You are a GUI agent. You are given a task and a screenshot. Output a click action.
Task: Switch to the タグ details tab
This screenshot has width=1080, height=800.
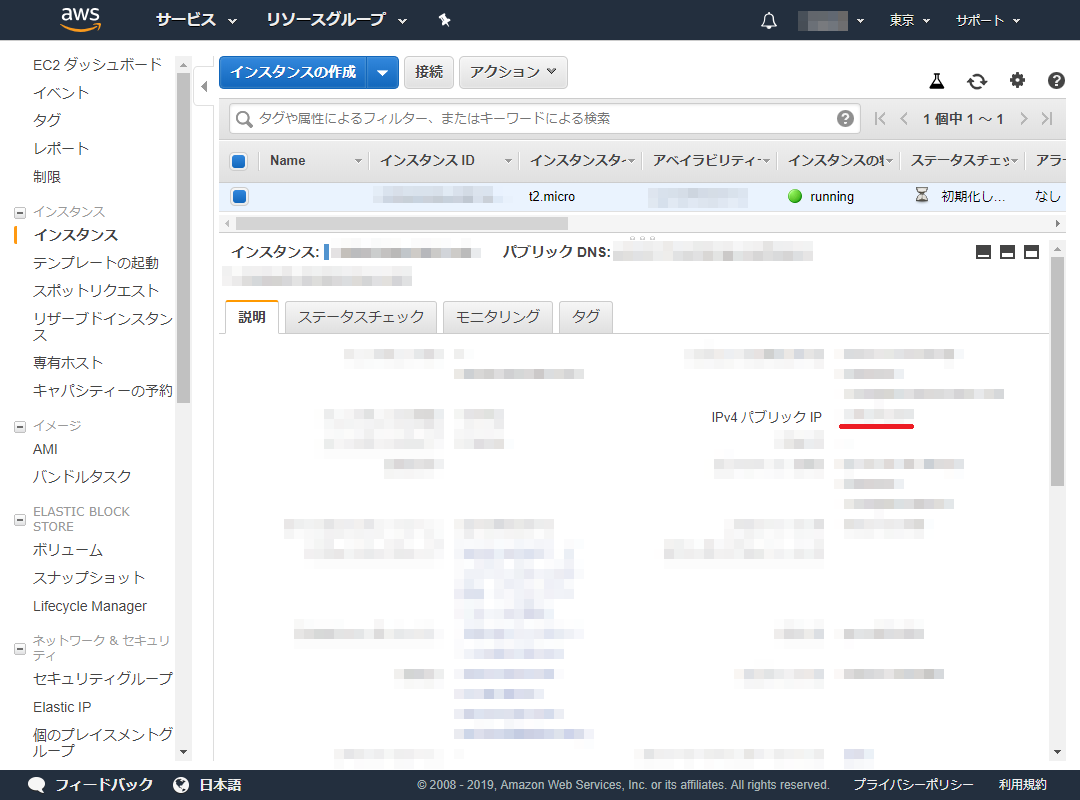click(585, 317)
